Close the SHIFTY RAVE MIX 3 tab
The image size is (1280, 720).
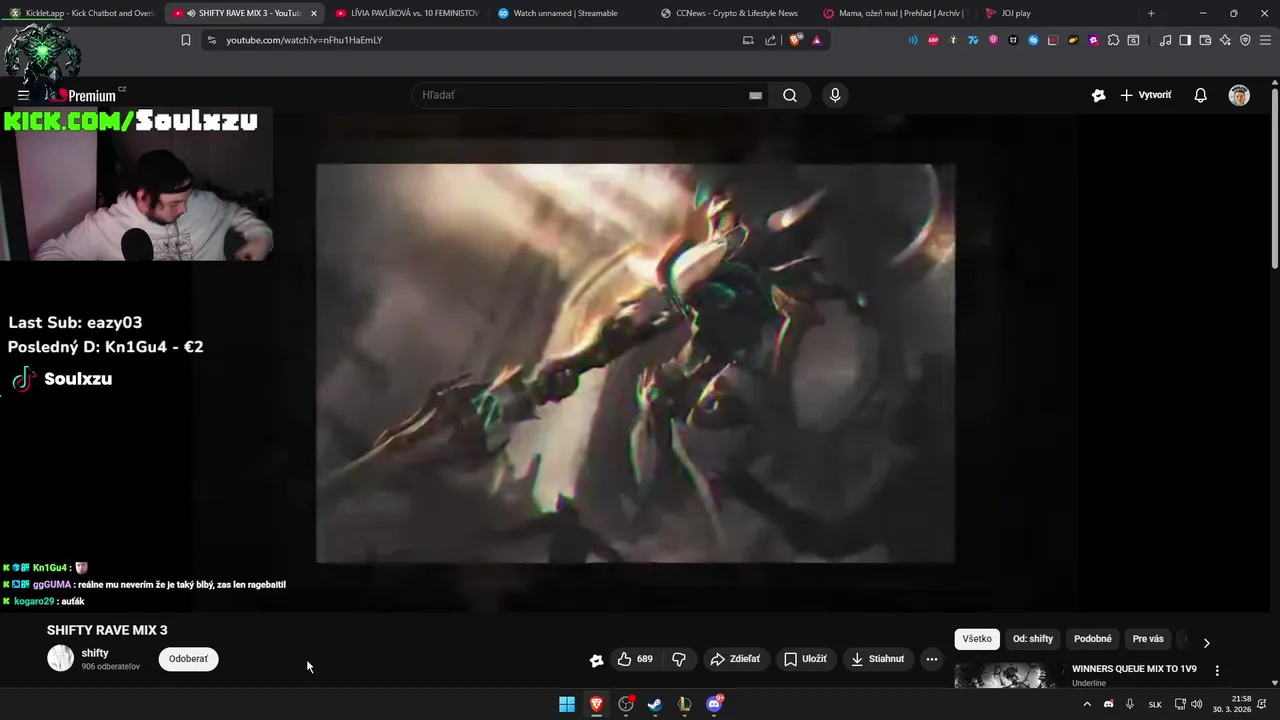314,13
